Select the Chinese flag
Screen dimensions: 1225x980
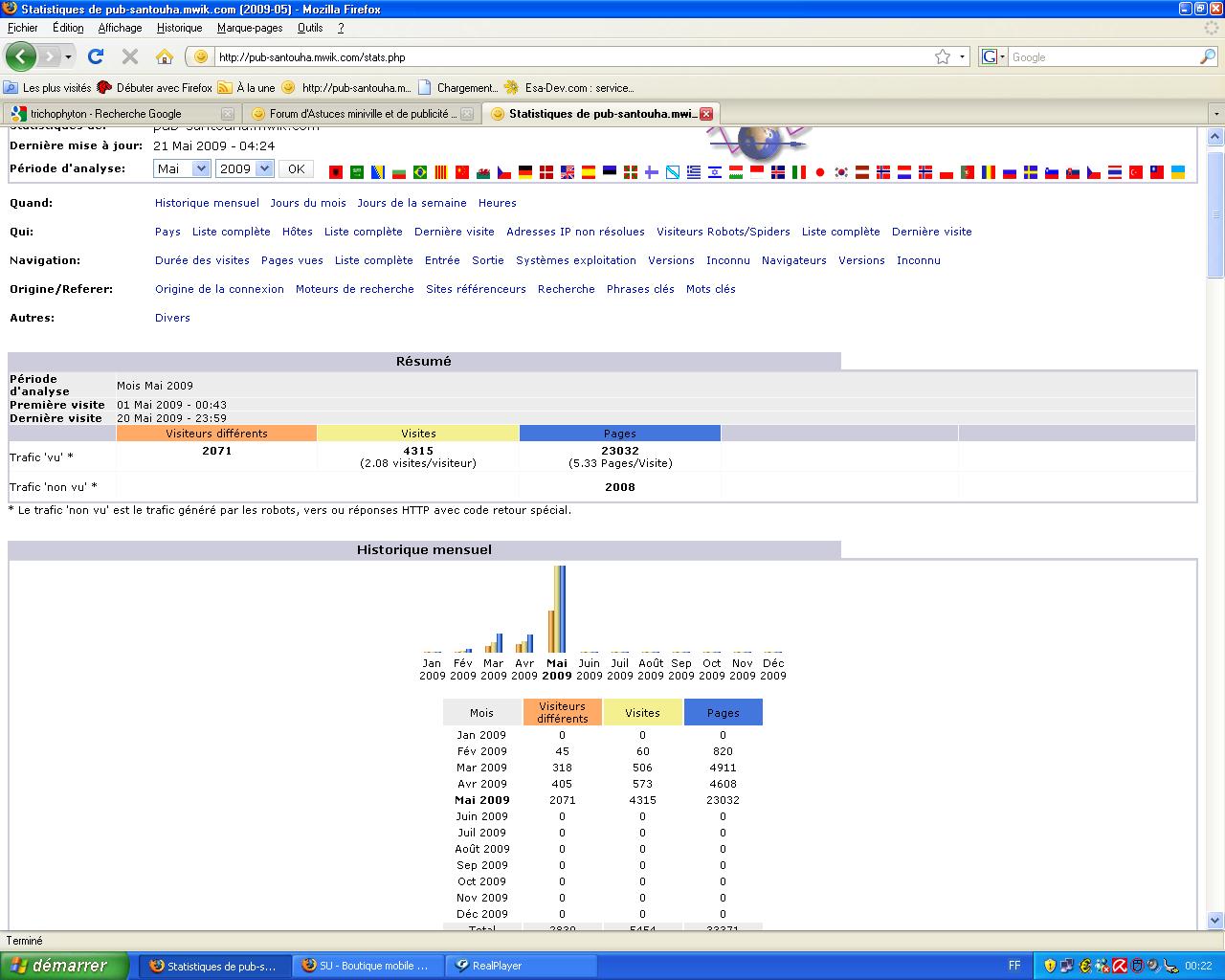462,172
